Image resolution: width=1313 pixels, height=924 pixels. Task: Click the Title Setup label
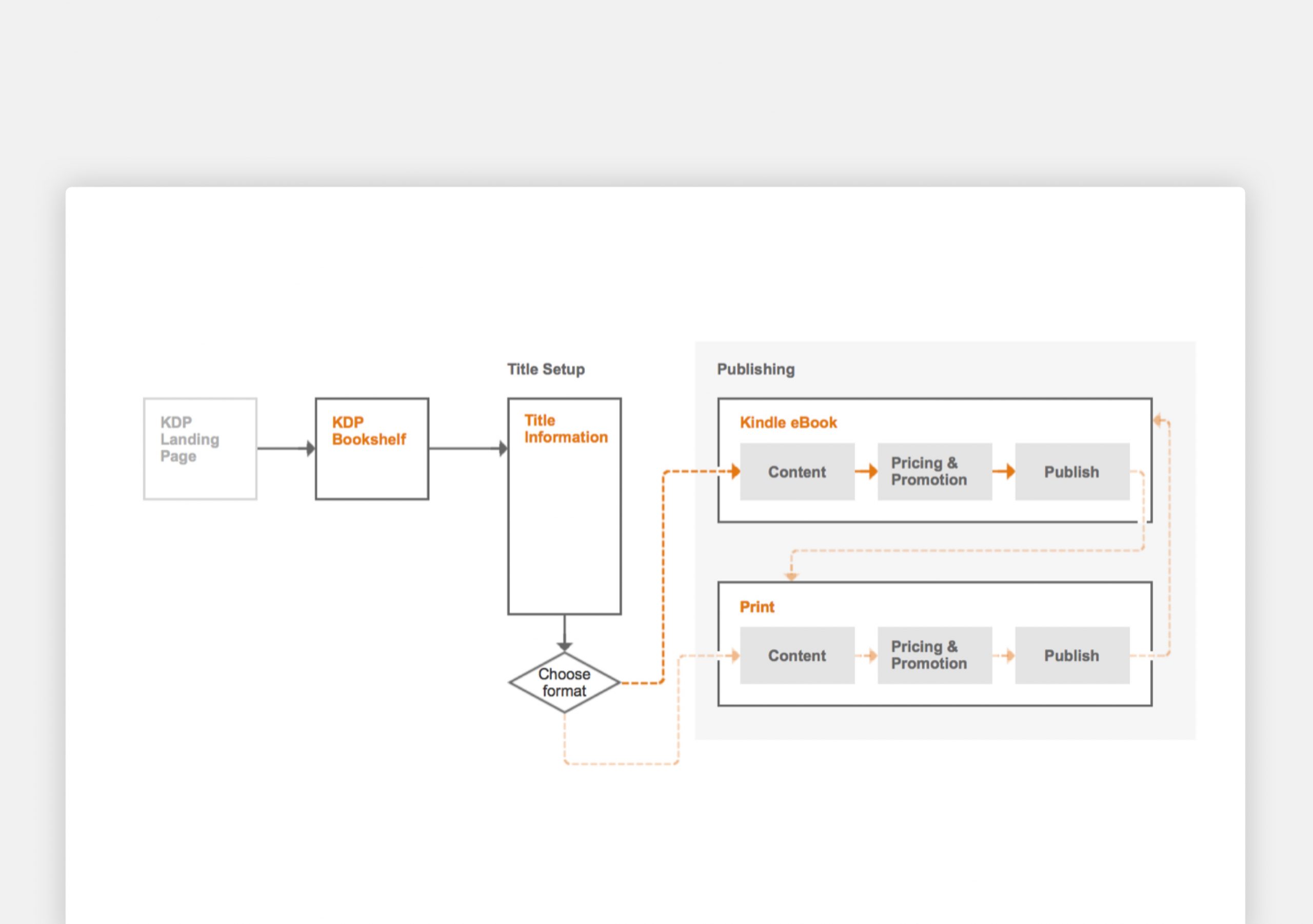(546, 369)
